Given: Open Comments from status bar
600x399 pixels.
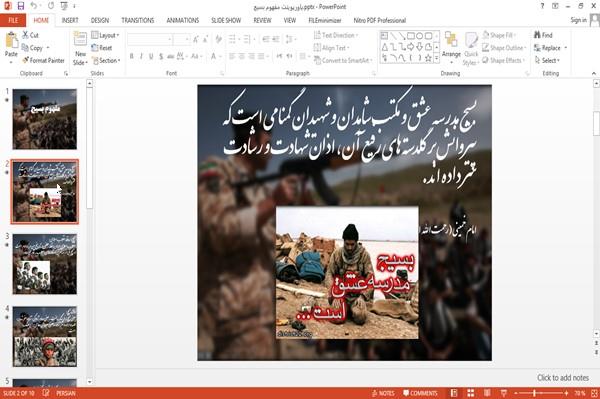Looking at the screenshot, I should [420, 393].
